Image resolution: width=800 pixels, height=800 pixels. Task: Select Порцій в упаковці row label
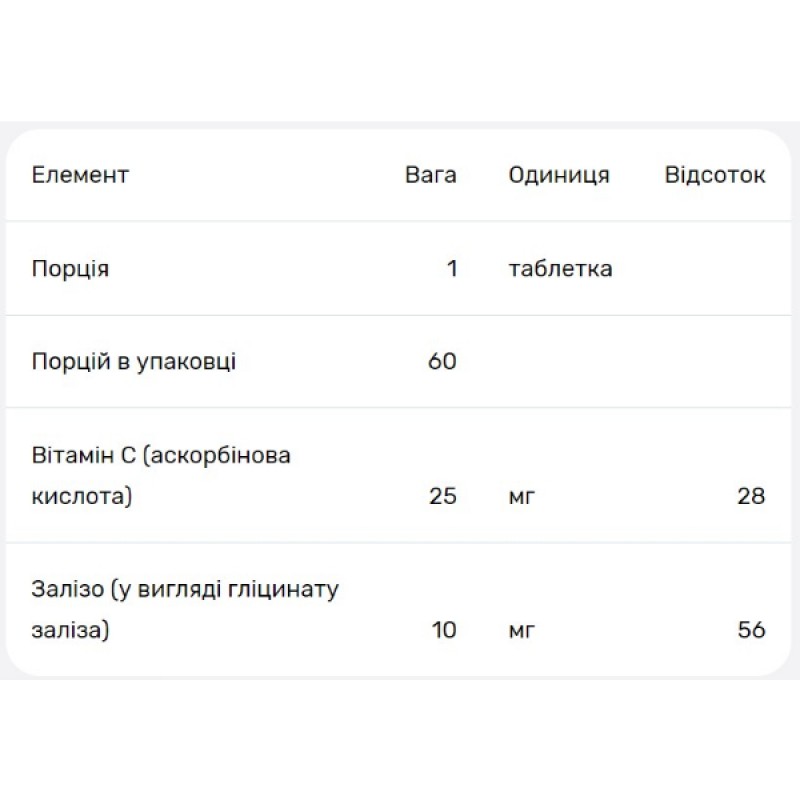pyautogui.click(x=134, y=361)
